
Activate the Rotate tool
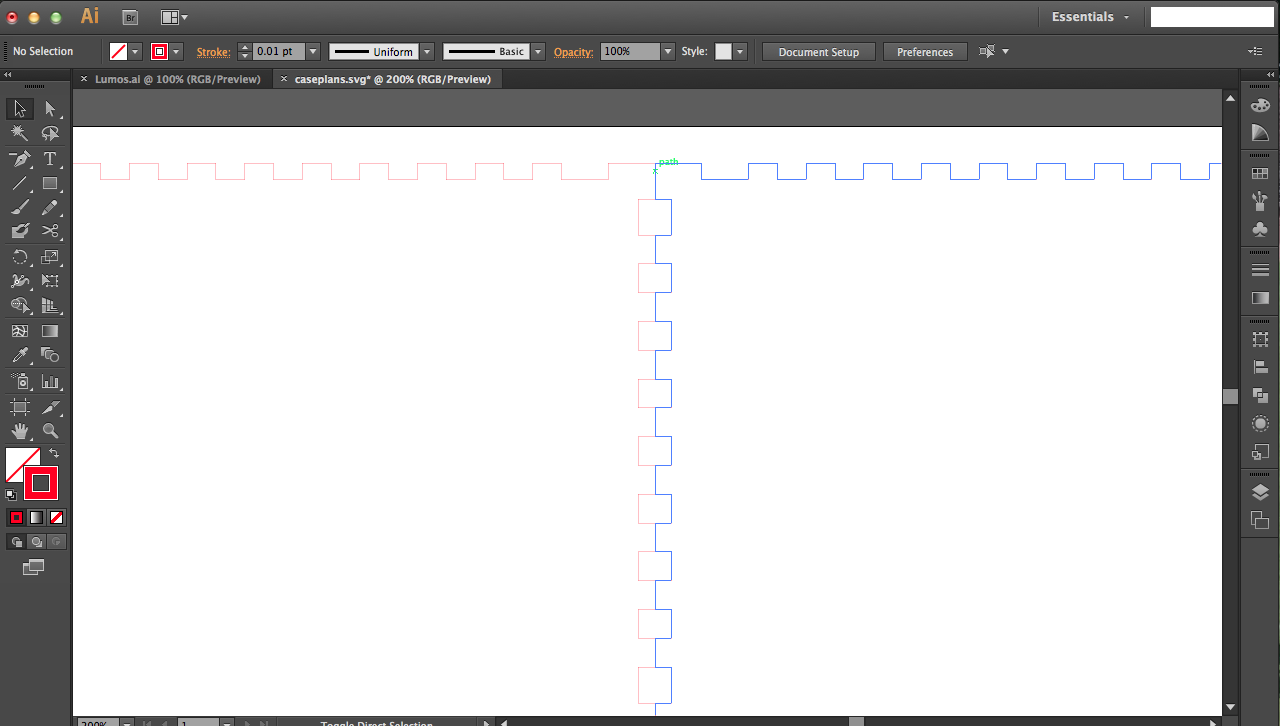tap(20, 257)
